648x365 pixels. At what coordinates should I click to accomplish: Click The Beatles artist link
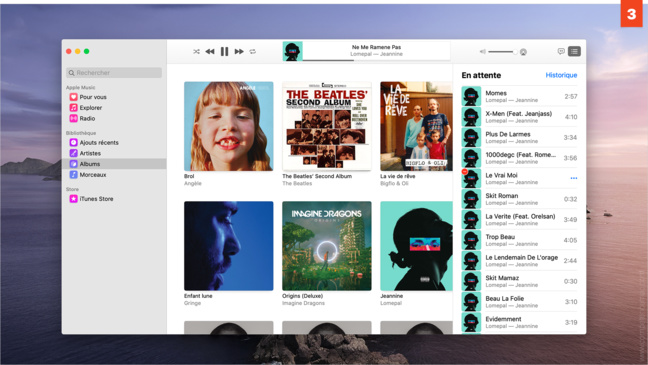point(297,184)
